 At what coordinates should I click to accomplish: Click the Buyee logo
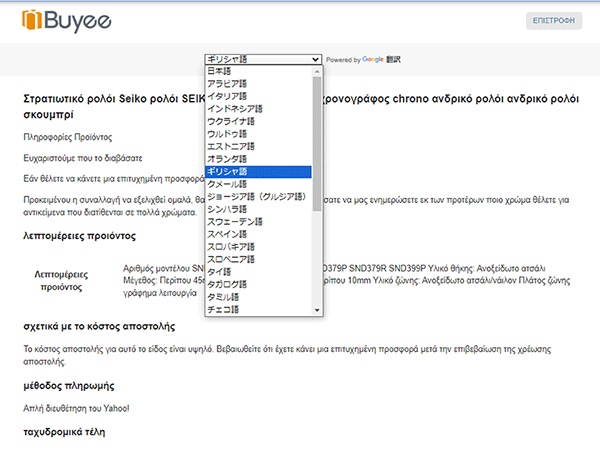[x=67, y=21]
